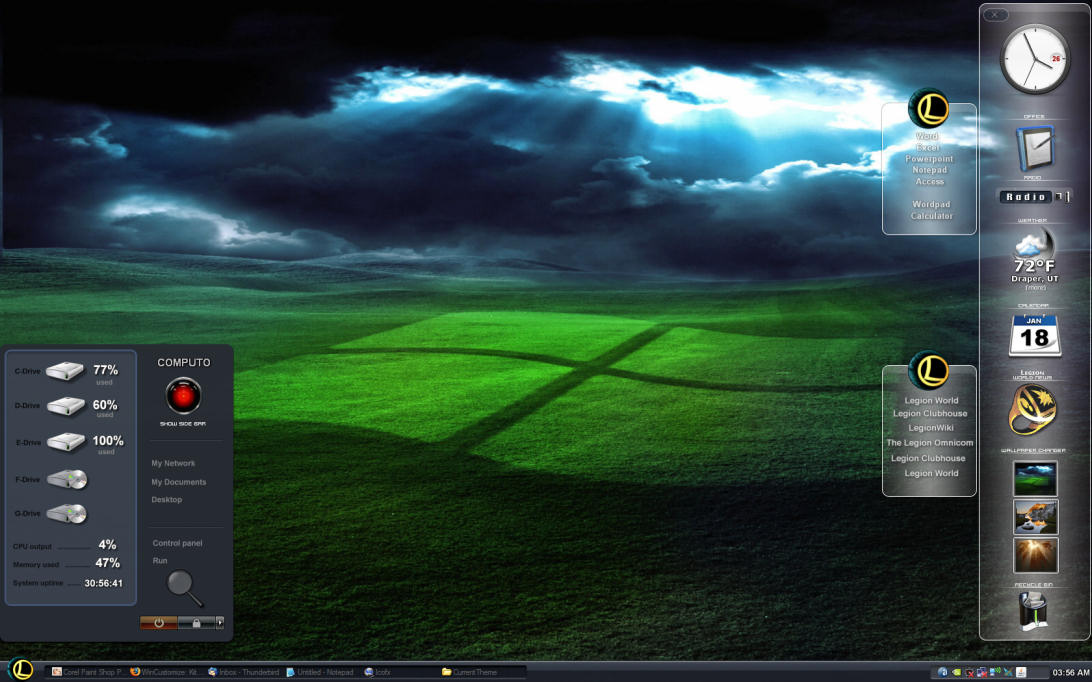This screenshot has width=1092, height=682.
Task: Click the Draper, UT location label
Action: tap(1034, 279)
